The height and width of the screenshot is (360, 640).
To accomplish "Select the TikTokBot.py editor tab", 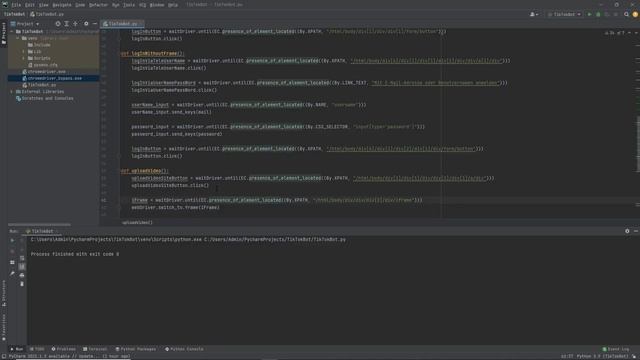I will (x=121, y=24).
